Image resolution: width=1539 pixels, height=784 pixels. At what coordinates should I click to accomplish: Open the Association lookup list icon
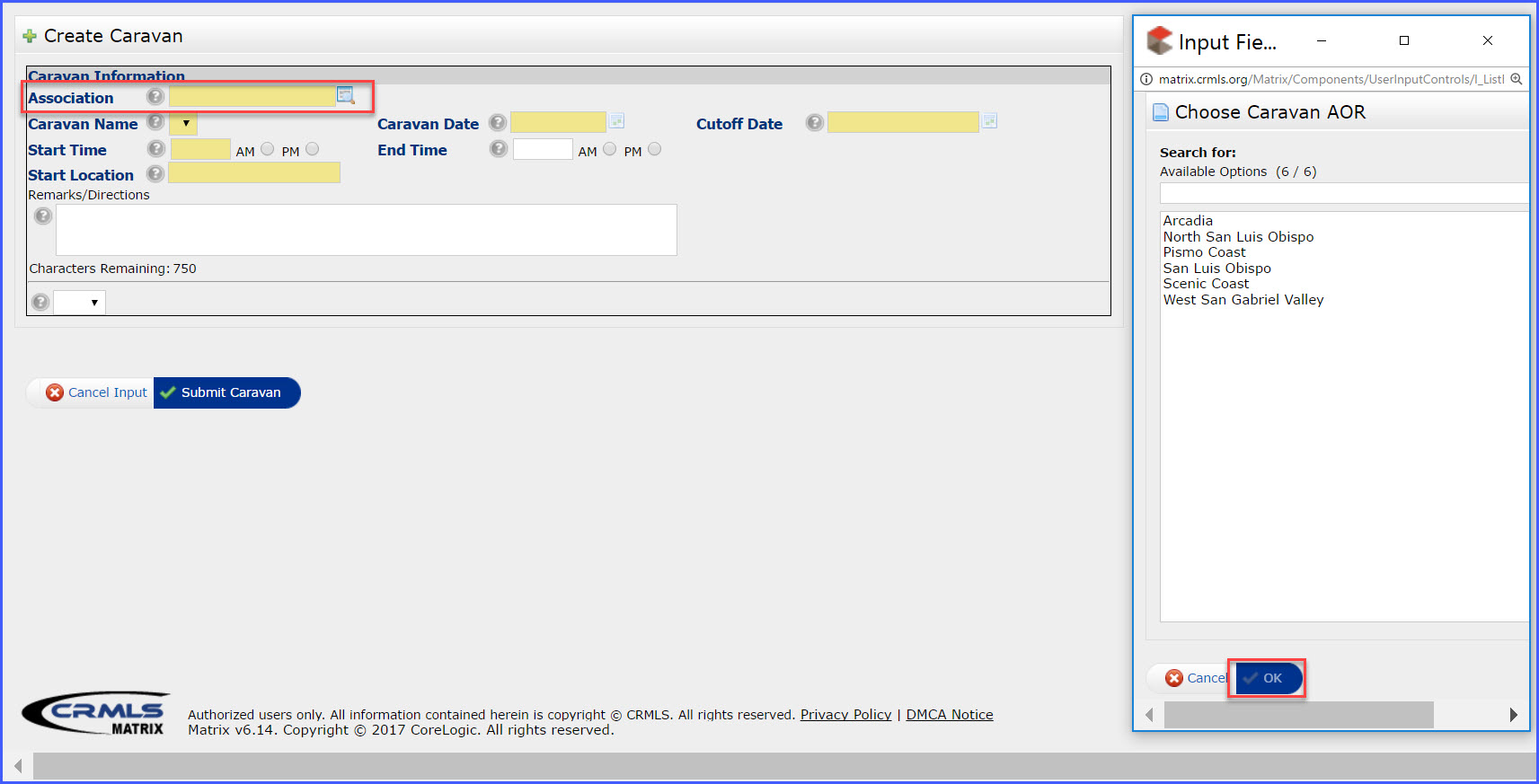[x=346, y=95]
